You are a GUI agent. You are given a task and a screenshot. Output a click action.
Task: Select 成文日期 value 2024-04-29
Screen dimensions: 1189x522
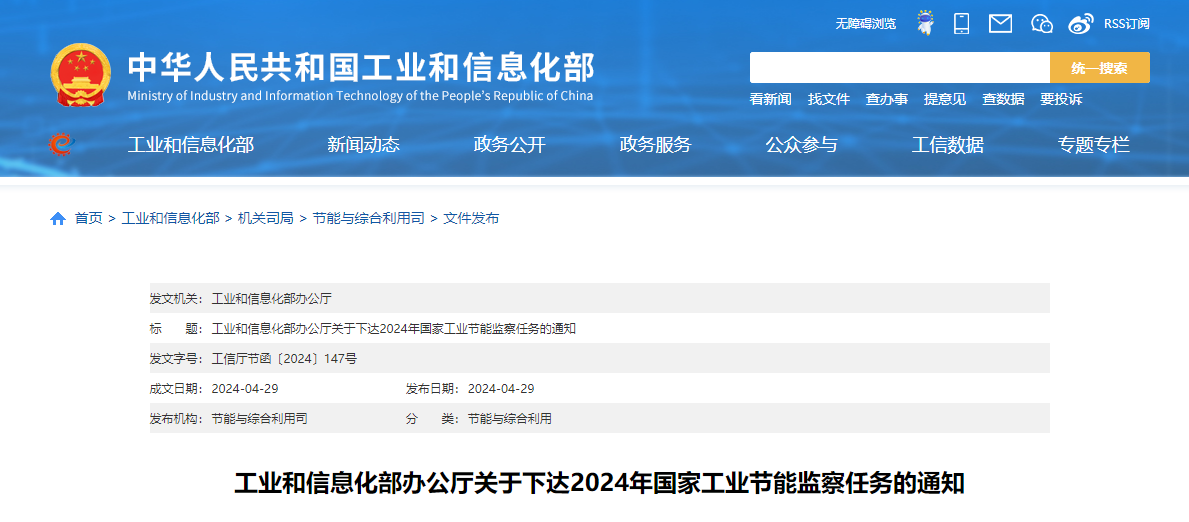pyautogui.click(x=245, y=388)
